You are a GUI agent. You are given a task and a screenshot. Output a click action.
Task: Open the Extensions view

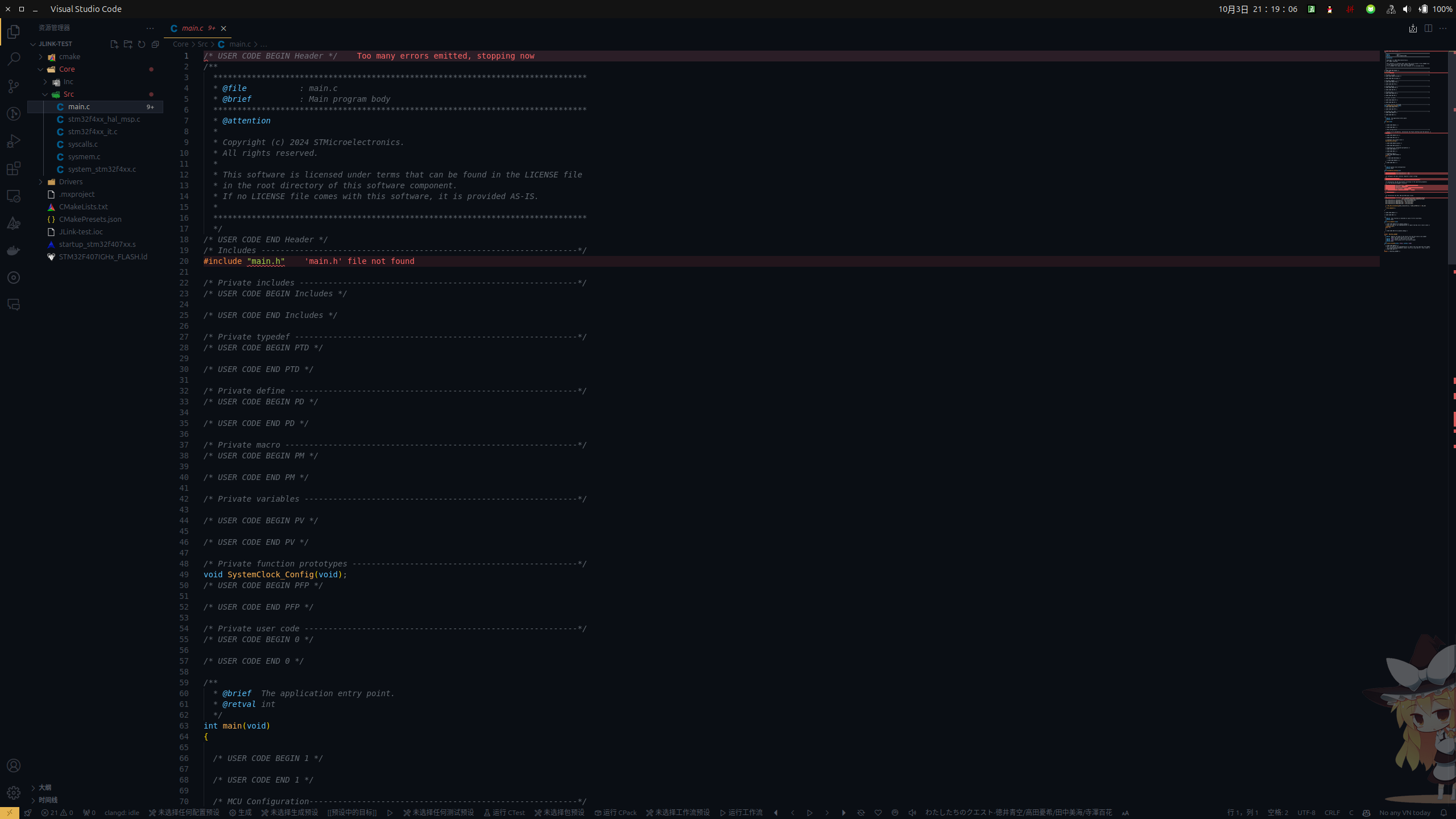pos(14,168)
